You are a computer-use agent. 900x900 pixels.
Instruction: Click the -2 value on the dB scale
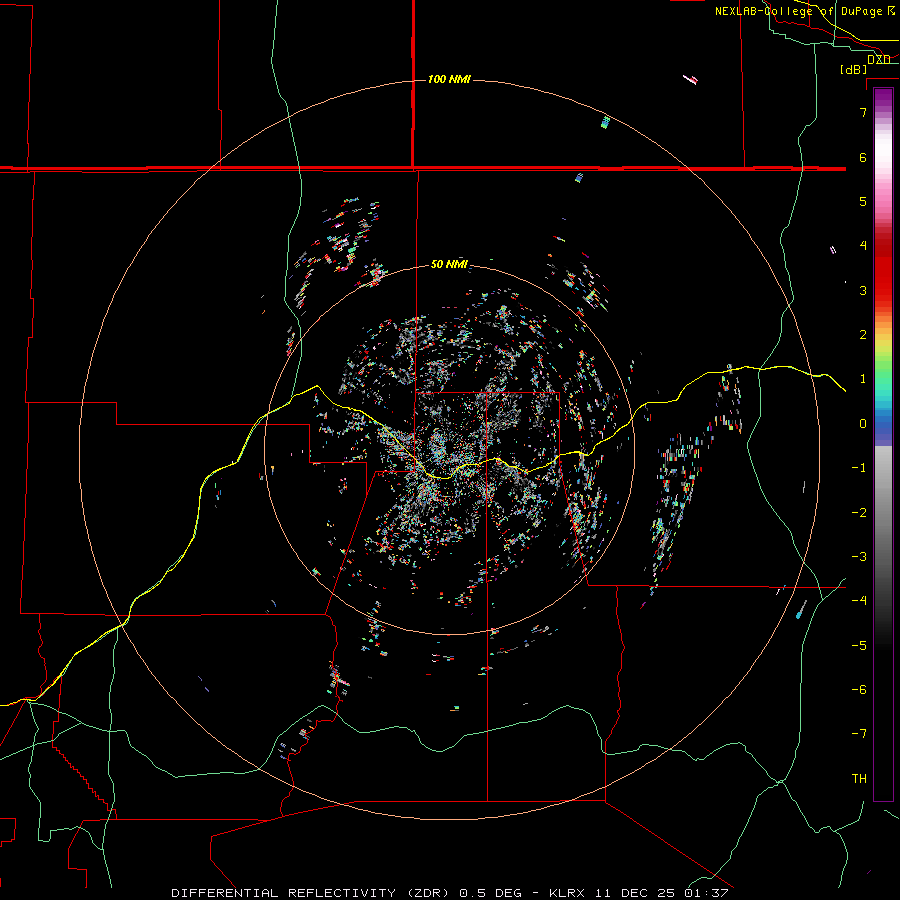point(859,512)
